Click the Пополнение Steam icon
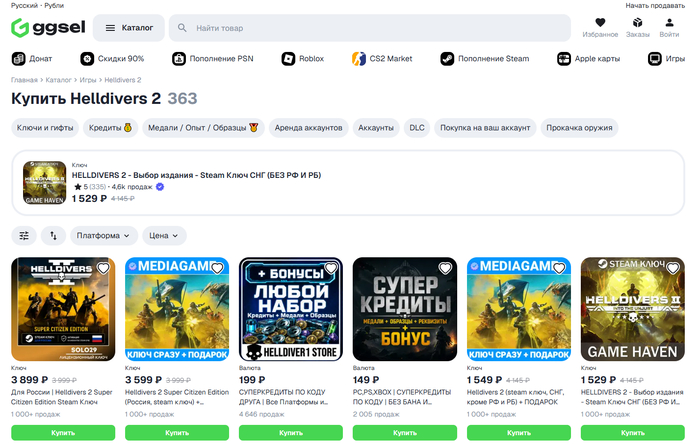 click(447, 58)
